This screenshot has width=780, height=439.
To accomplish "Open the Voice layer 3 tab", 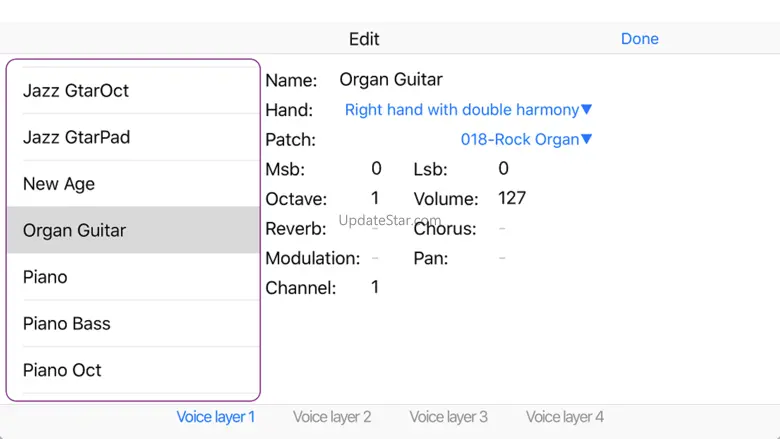I will tap(448, 417).
